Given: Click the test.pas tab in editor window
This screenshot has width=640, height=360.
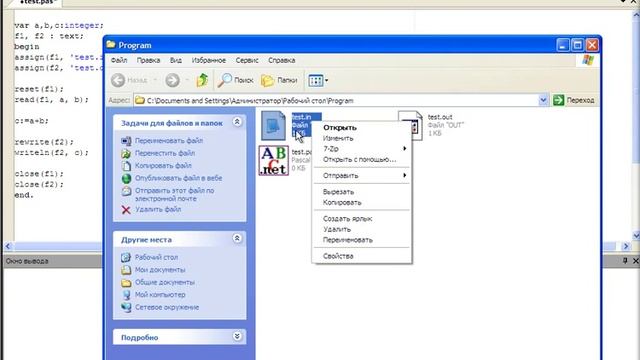Looking at the screenshot, I should (x=38, y=2).
